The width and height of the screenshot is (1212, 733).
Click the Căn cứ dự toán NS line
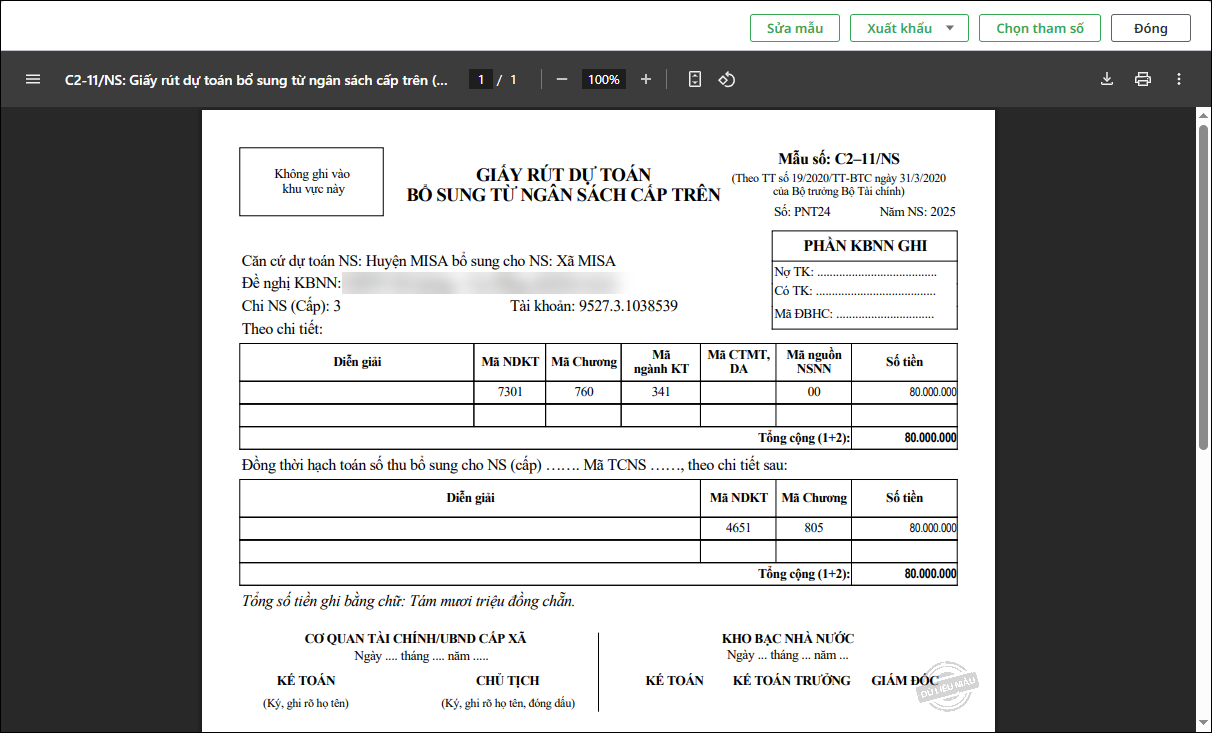[x=429, y=261]
